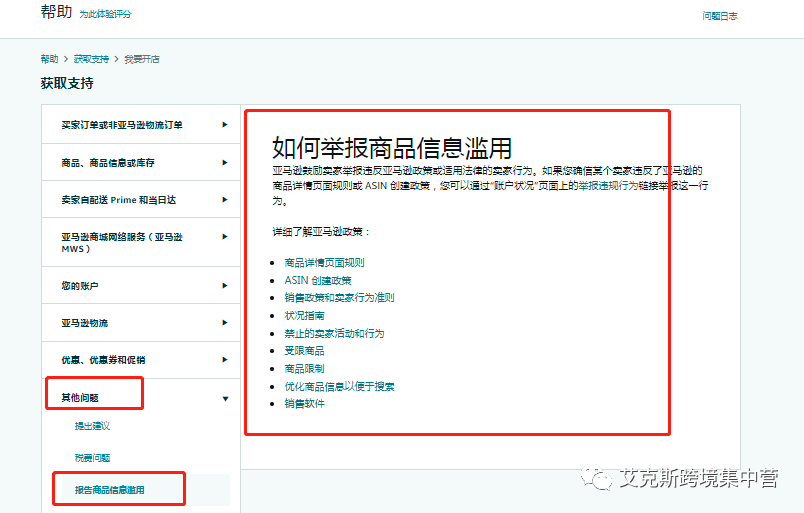Click 获取支持 page heading
The height and width of the screenshot is (513, 804).
coord(67,83)
